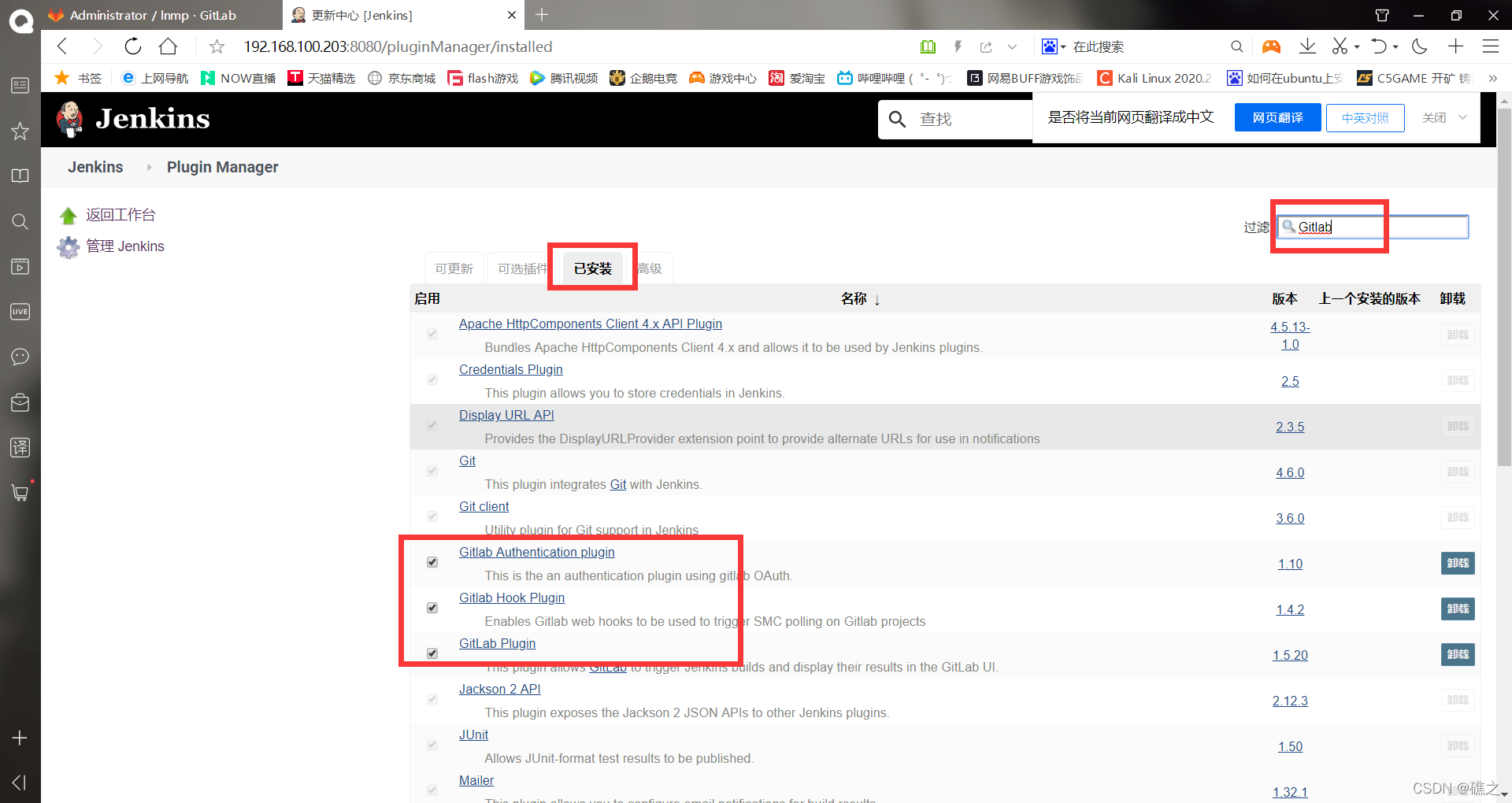Open the Gitlab Hook Plugin version 1.4.2 link
The height and width of the screenshot is (803, 1512).
(x=1290, y=609)
